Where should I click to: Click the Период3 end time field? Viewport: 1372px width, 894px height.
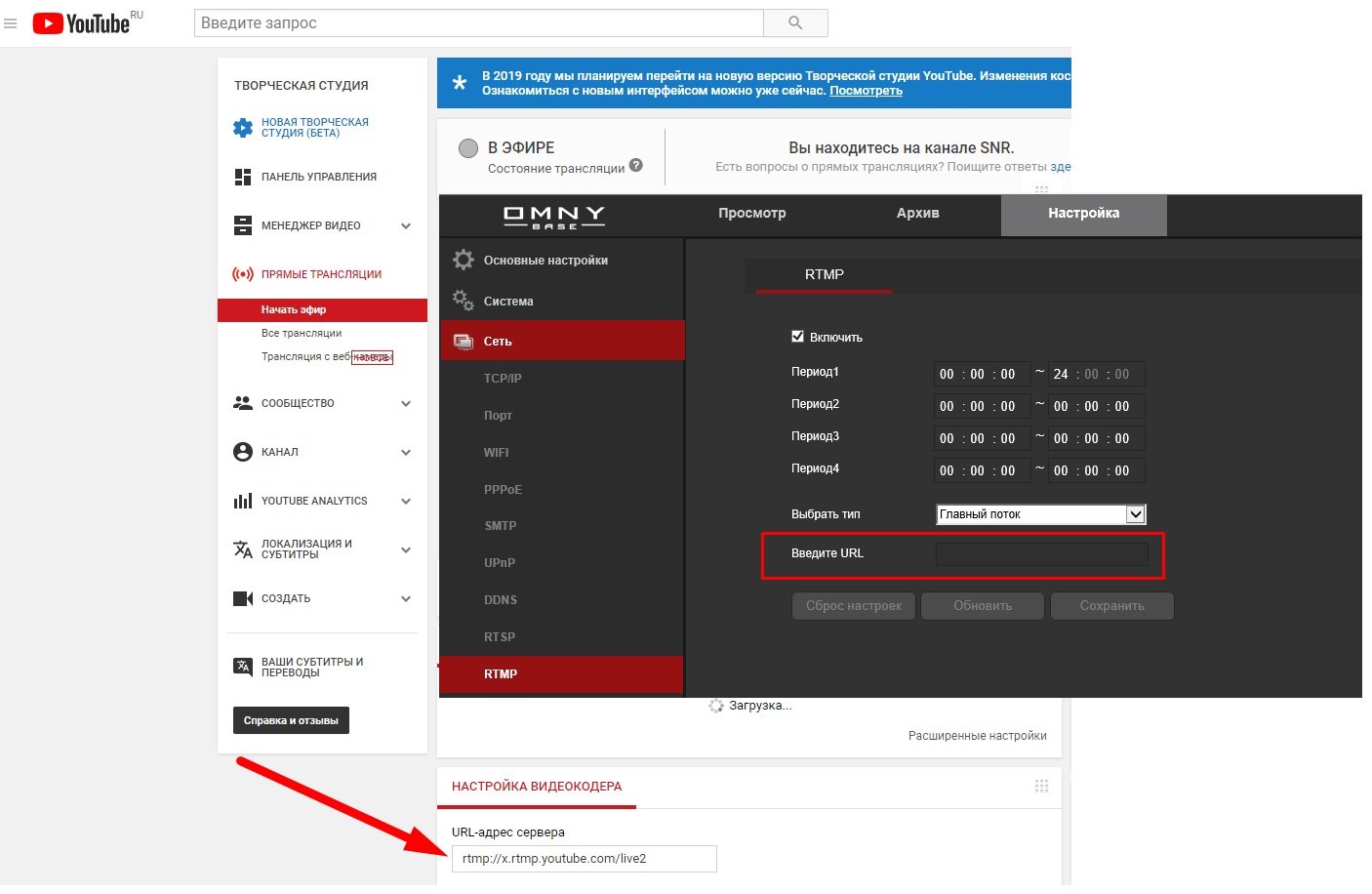click(1096, 438)
